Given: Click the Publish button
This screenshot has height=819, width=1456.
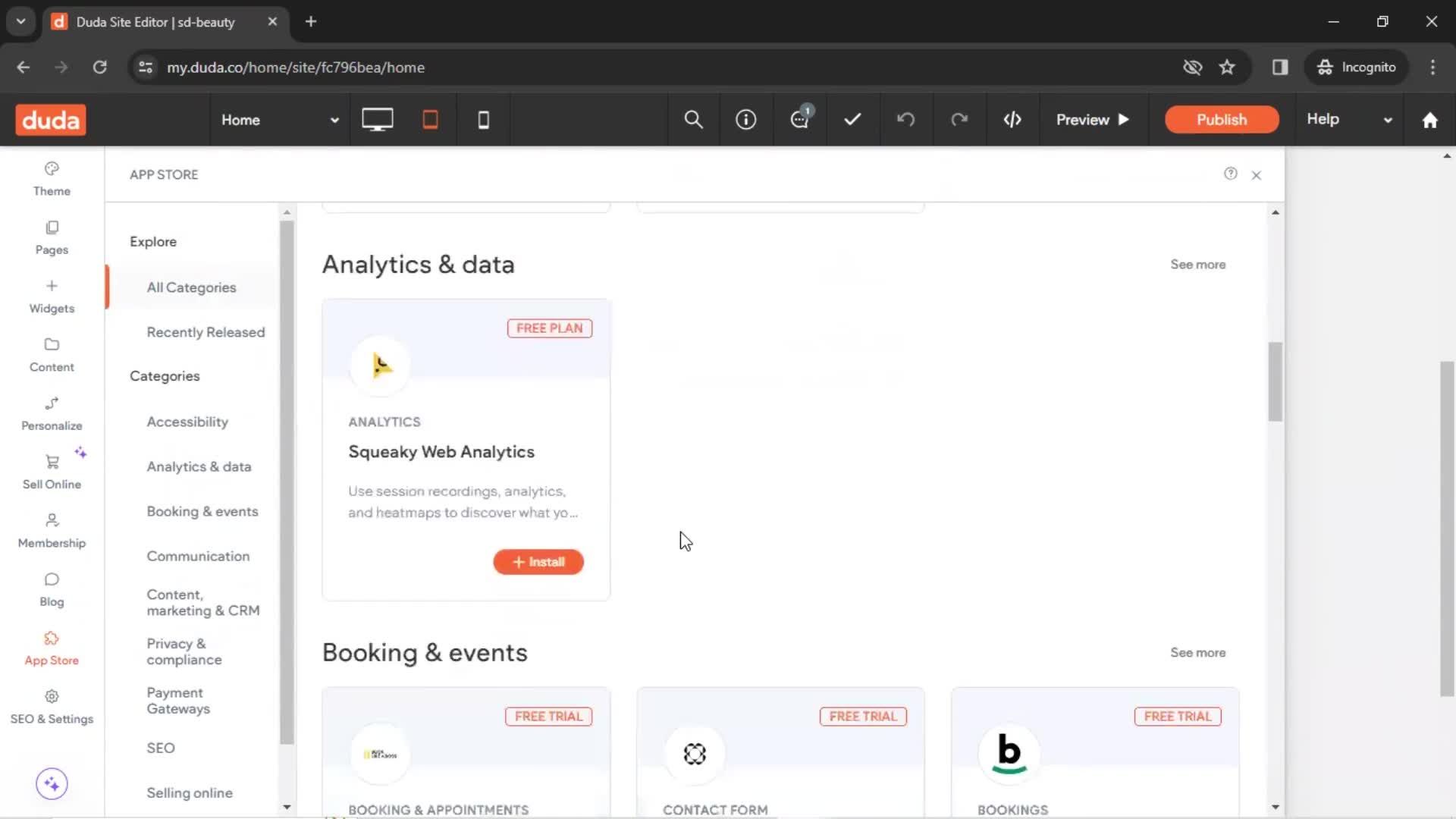Looking at the screenshot, I should point(1222,120).
